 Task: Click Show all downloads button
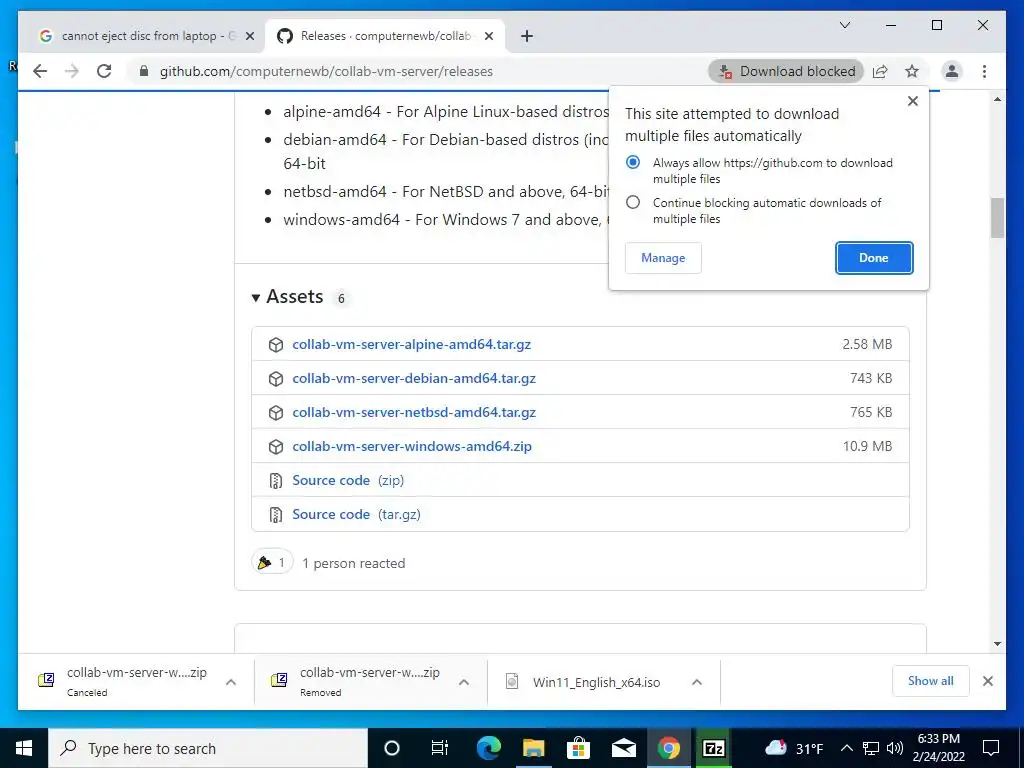tap(931, 681)
